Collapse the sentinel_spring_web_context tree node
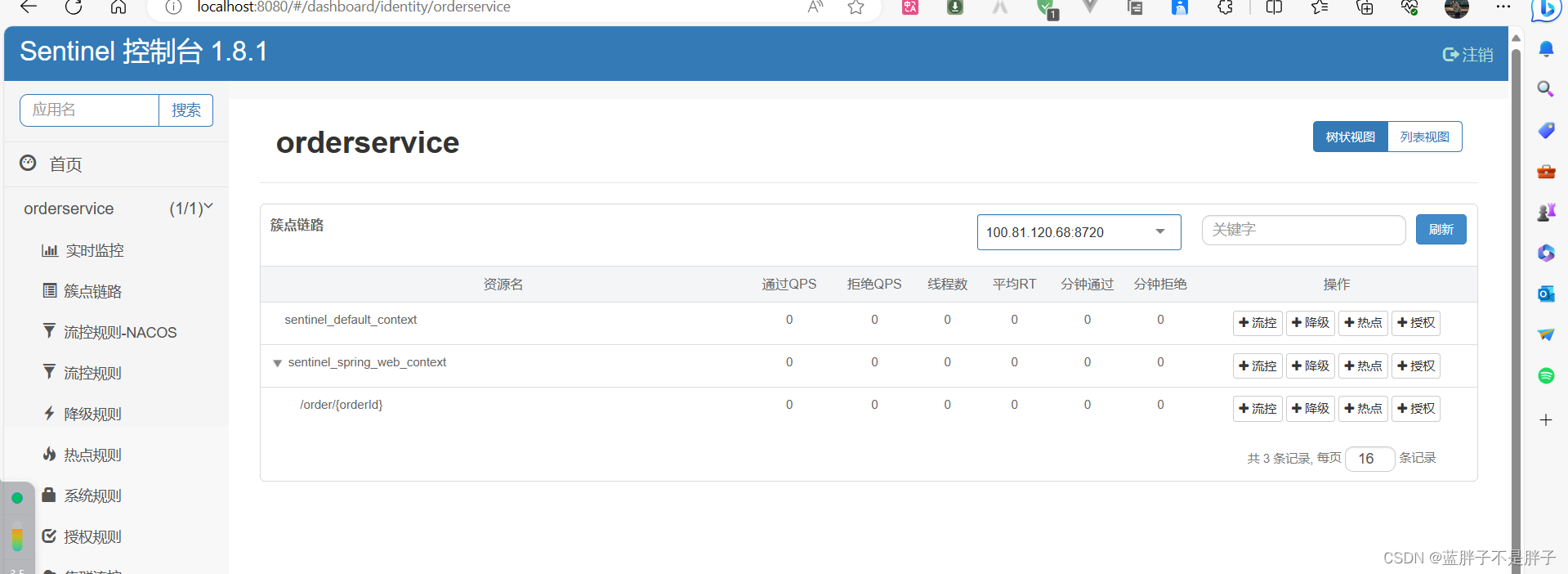The height and width of the screenshot is (574, 1568). 278,363
